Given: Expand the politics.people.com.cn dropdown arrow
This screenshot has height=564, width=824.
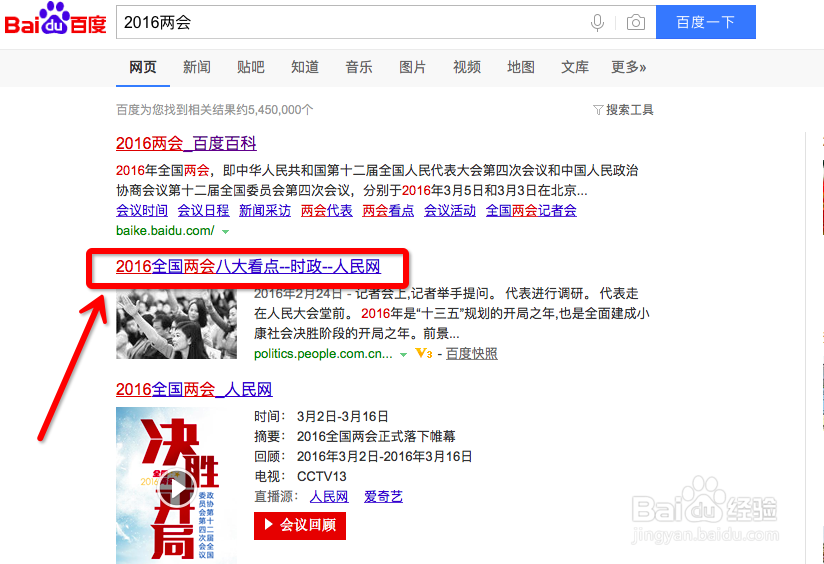Looking at the screenshot, I should pos(403,355).
